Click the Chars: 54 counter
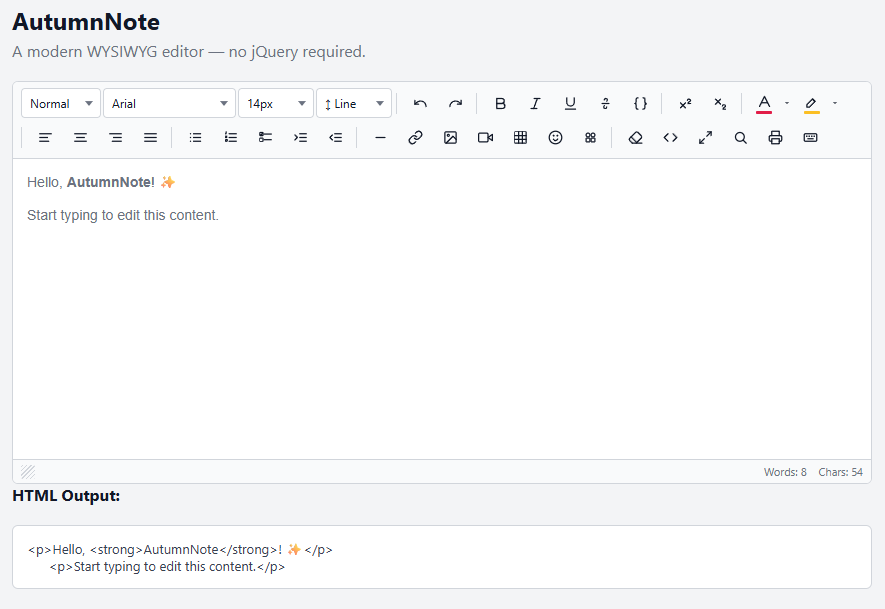 tap(840, 472)
